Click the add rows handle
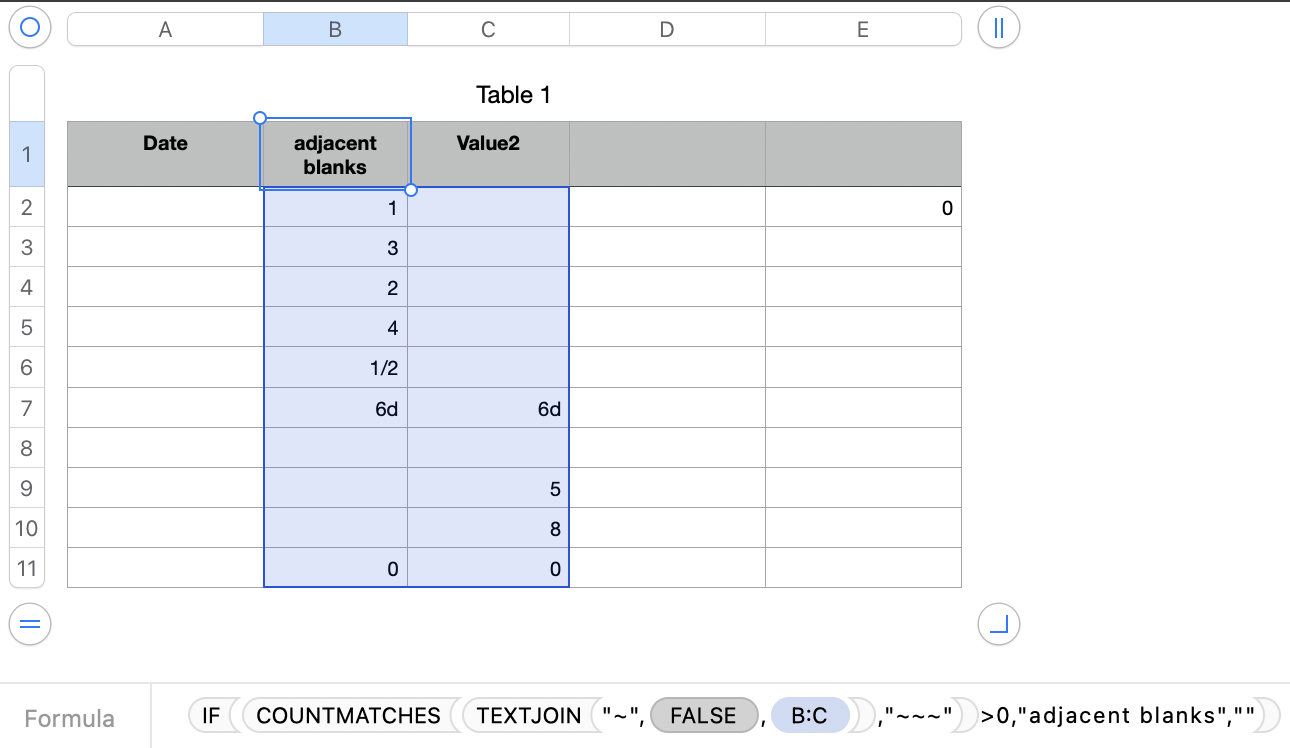The width and height of the screenshot is (1290, 748). 29,625
